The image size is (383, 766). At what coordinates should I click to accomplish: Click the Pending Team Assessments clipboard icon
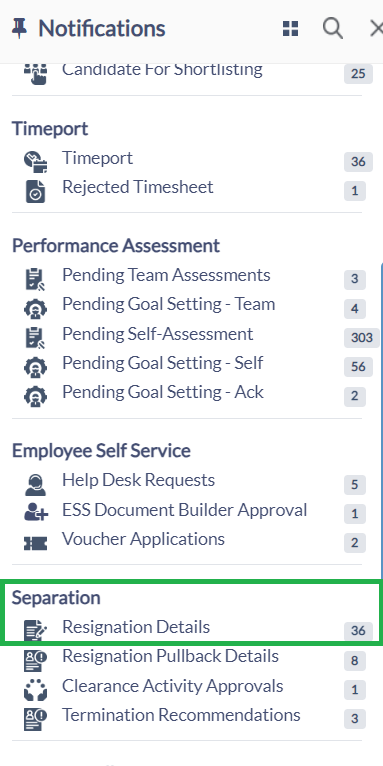(36, 279)
